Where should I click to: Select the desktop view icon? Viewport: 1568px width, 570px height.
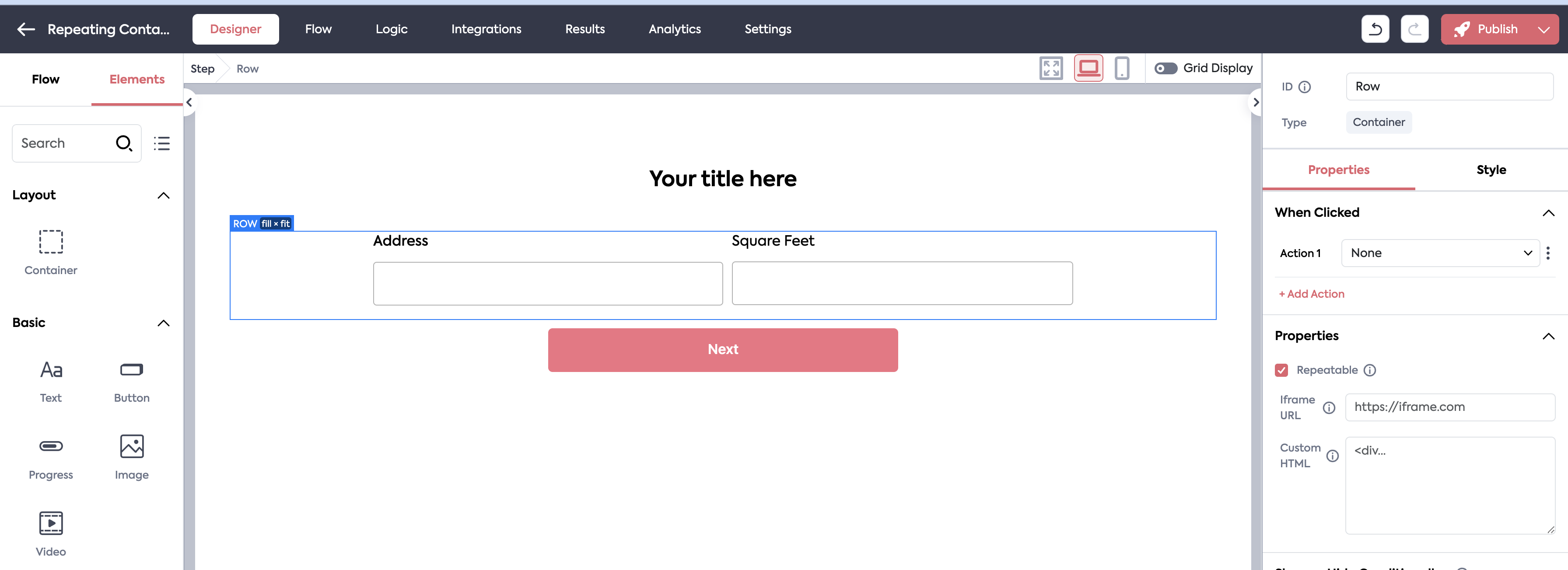[1088, 69]
